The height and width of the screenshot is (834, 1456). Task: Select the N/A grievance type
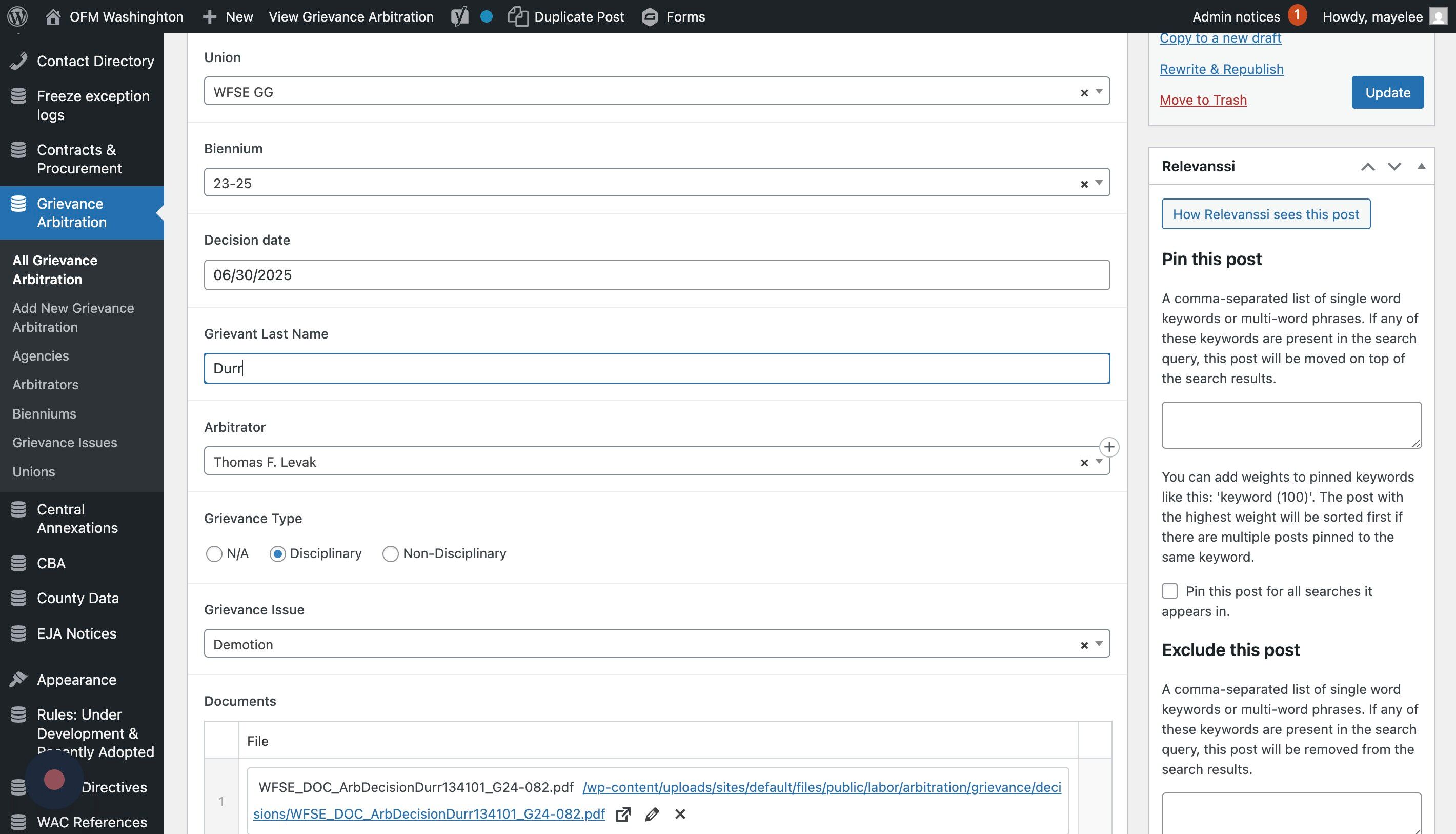pos(214,554)
